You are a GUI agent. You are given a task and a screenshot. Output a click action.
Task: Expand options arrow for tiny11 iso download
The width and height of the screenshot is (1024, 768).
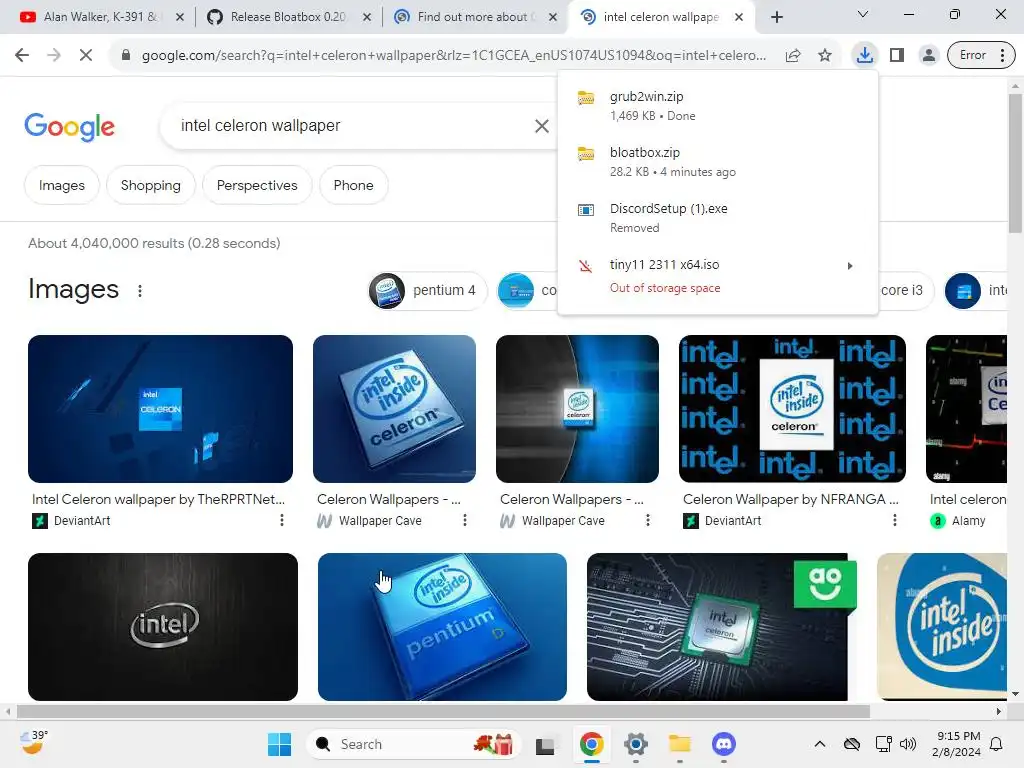pyautogui.click(x=850, y=266)
